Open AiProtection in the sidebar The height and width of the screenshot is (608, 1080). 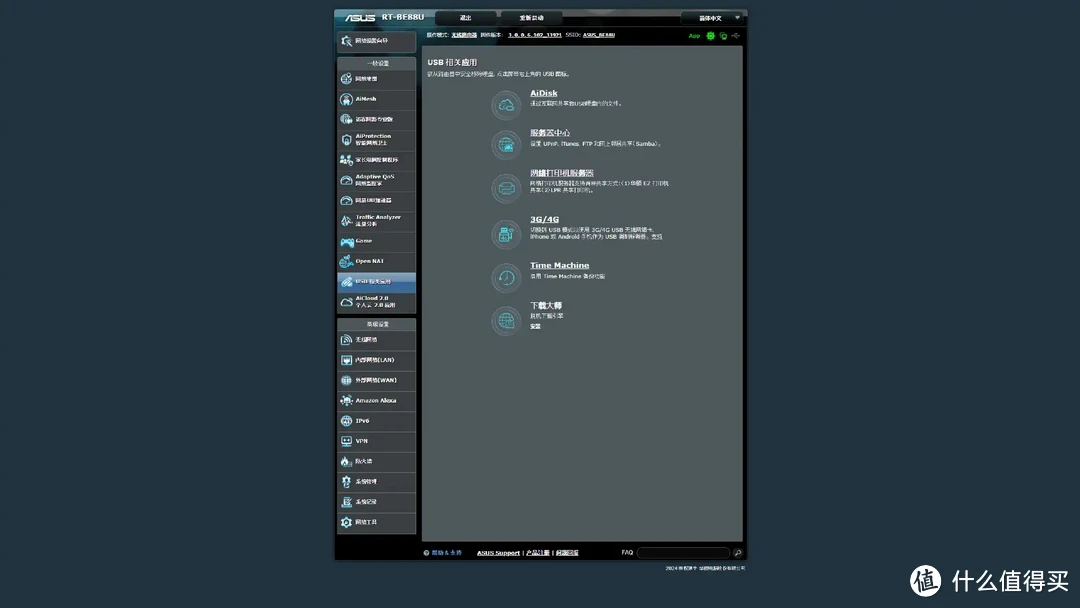[376, 140]
